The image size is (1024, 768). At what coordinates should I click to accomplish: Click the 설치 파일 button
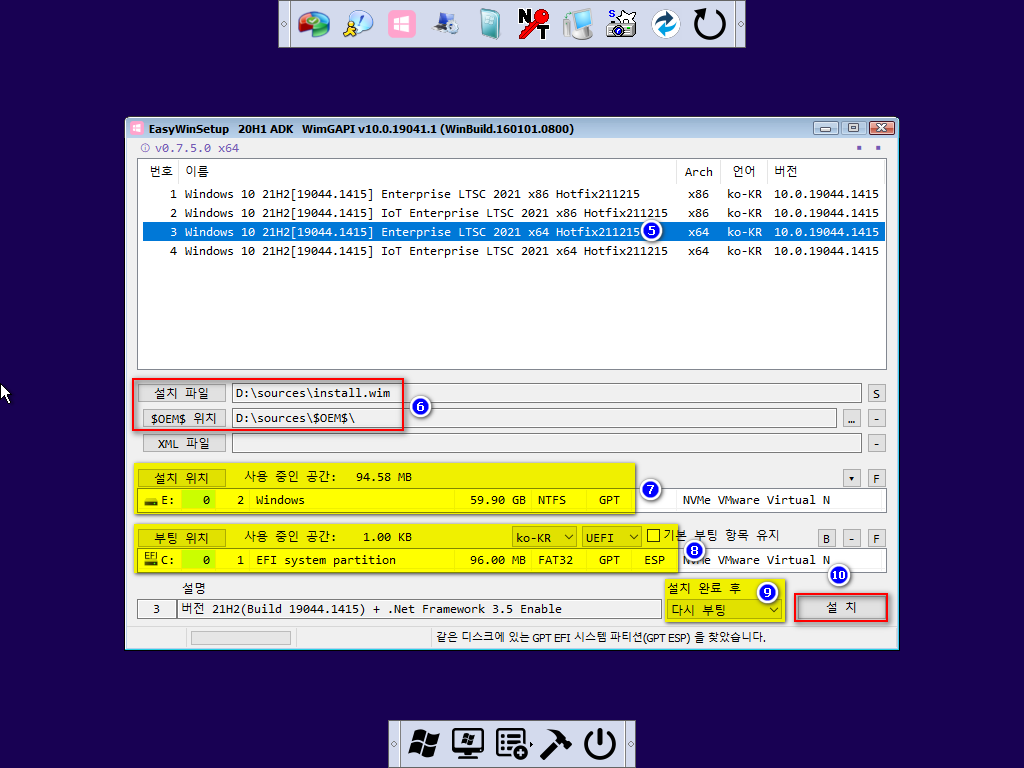pyautogui.click(x=182, y=393)
